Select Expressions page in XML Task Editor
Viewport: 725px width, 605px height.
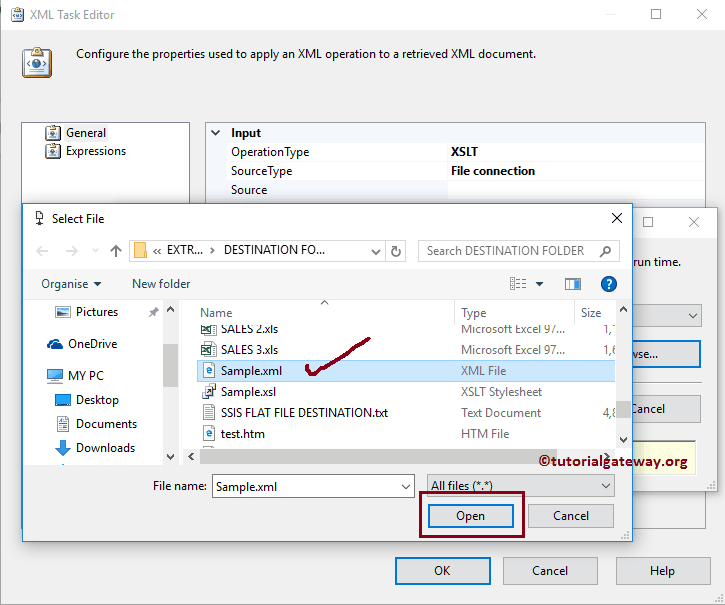tap(96, 151)
